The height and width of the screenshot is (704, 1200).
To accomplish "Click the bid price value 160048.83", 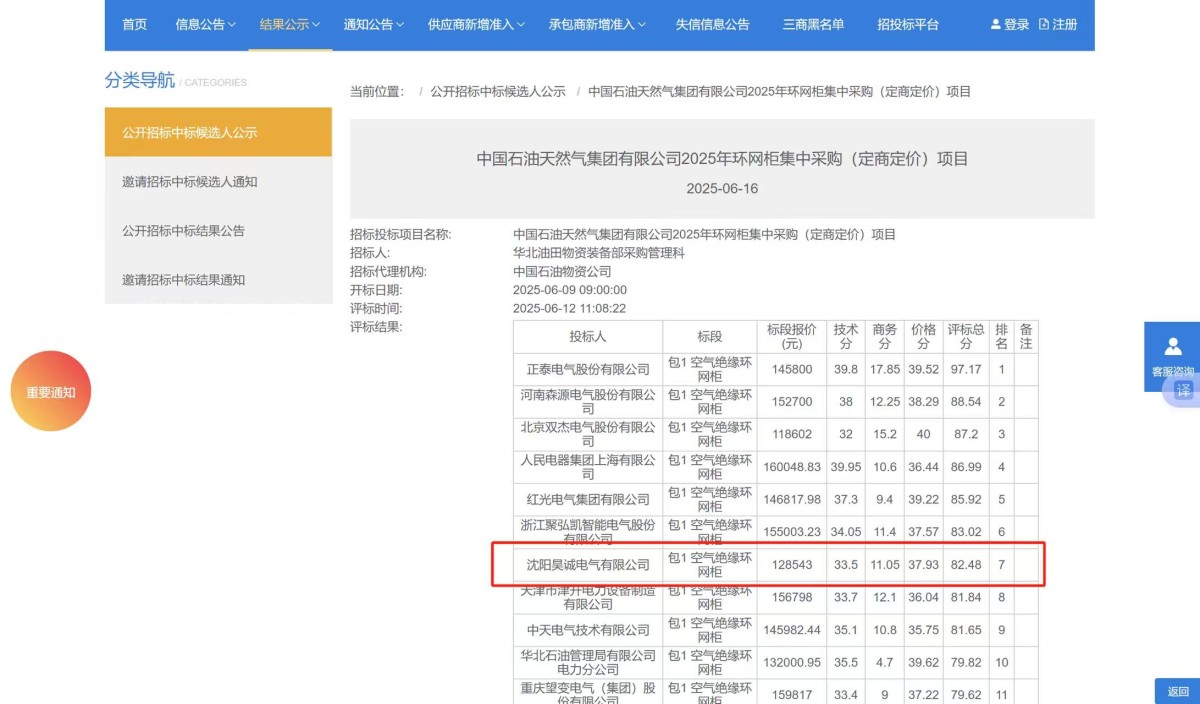I will point(792,467).
